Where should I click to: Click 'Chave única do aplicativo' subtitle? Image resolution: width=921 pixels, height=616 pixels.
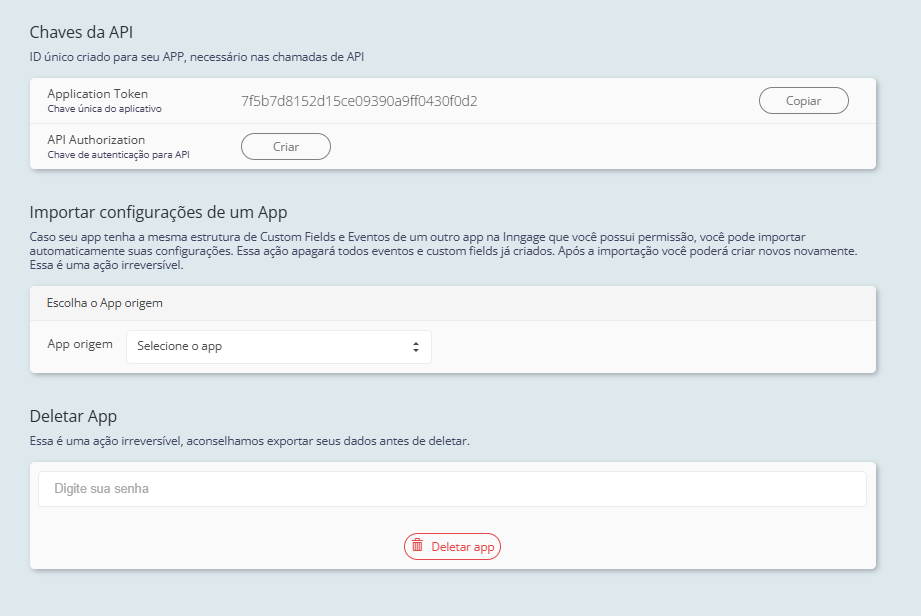104,108
